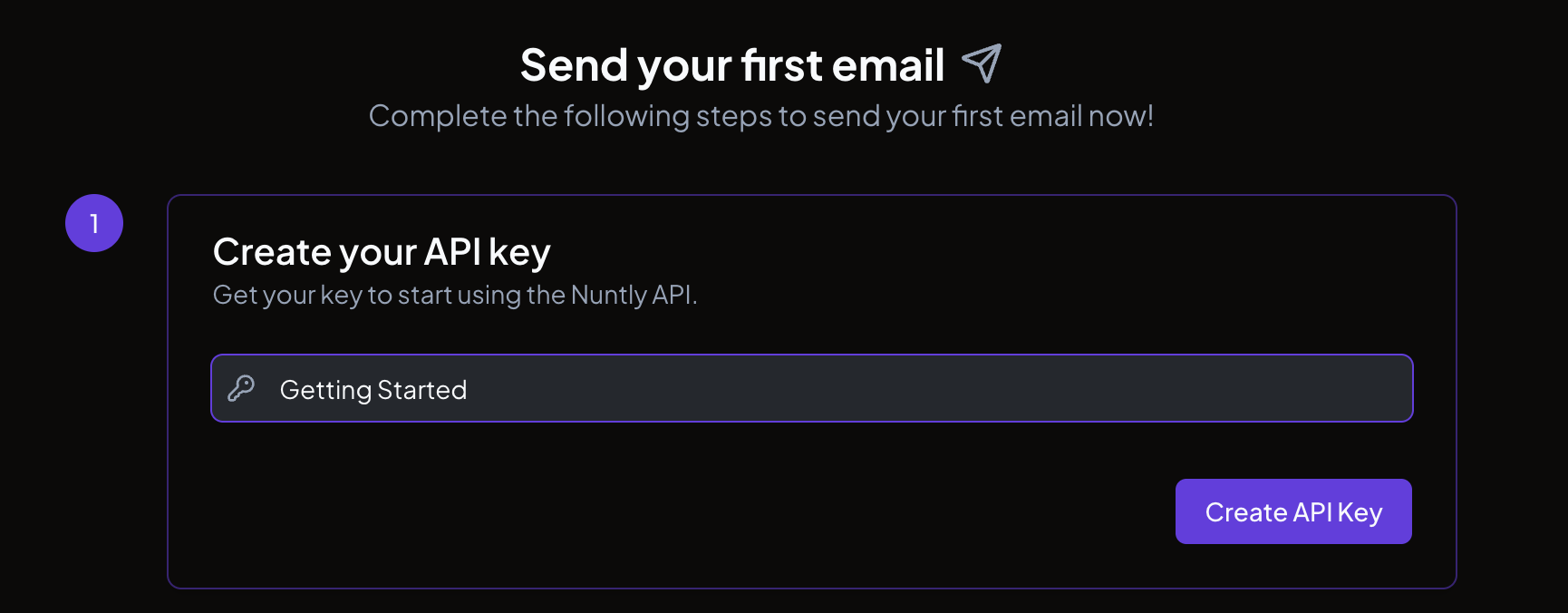Click the key symbol before Getting Started
The height and width of the screenshot is (613, 1568).
pos(240,388)
